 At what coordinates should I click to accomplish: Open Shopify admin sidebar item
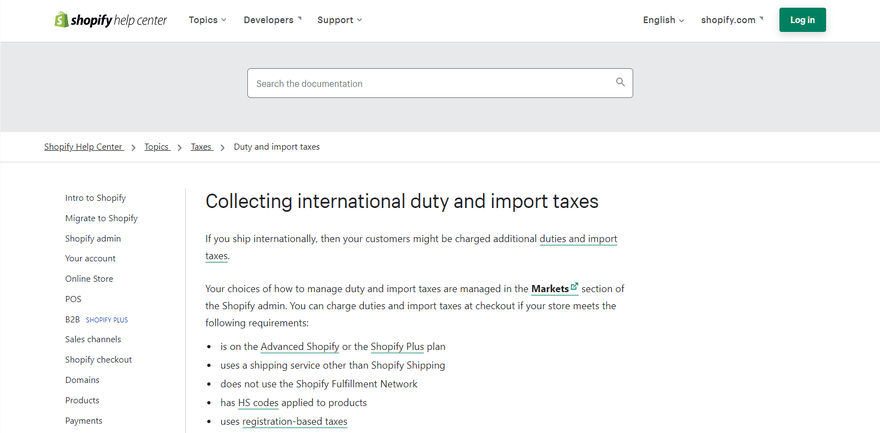pos(93,238)
